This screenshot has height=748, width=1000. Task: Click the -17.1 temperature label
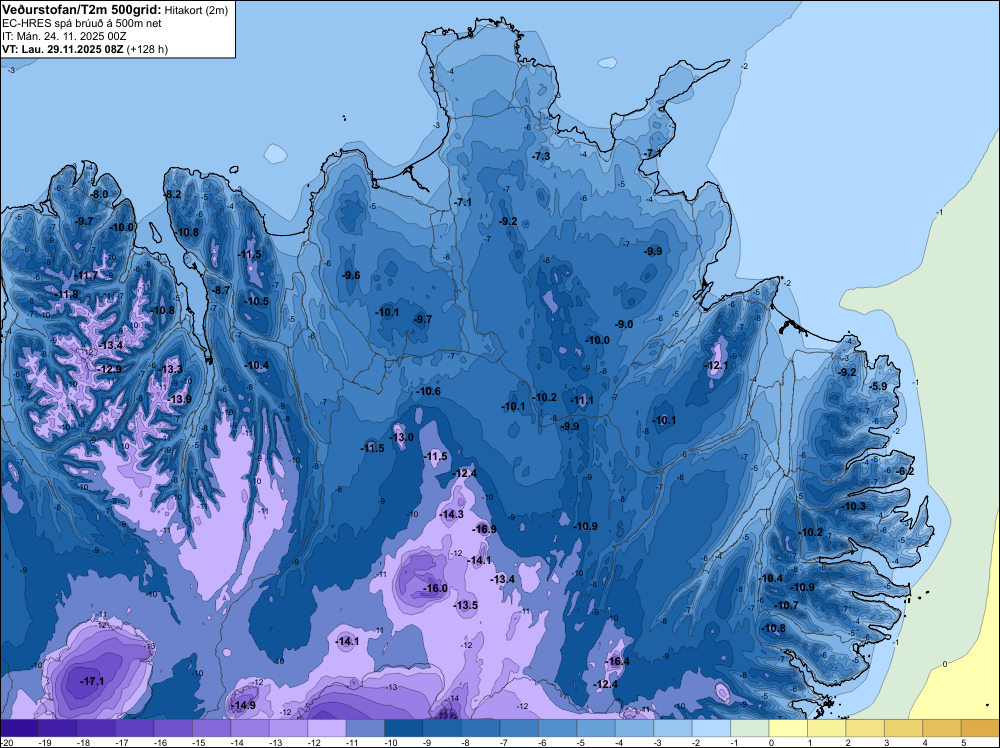pyautogui.click(x=92, y=681)
